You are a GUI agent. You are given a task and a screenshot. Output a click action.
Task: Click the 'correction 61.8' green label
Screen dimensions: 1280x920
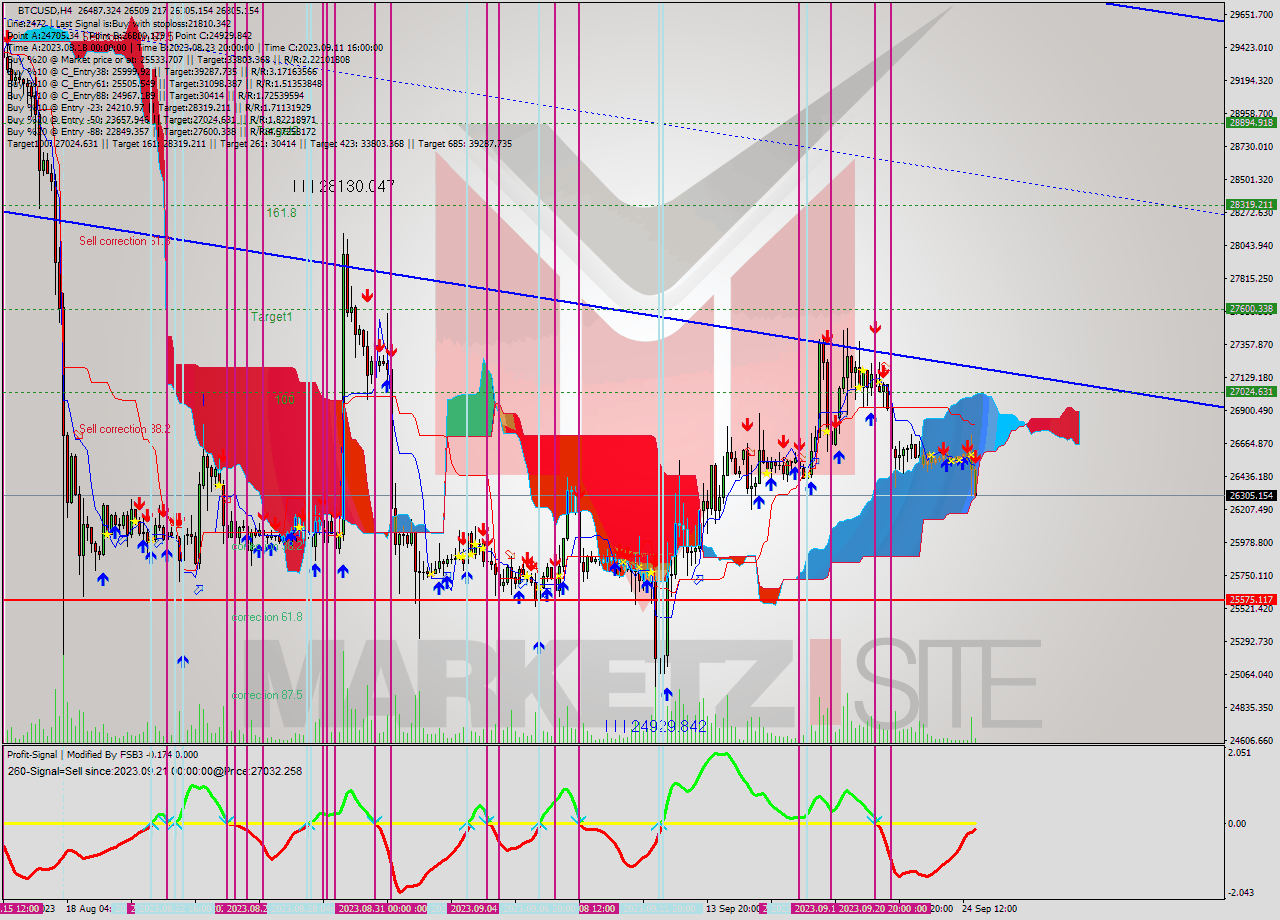(x=267, y=617)
